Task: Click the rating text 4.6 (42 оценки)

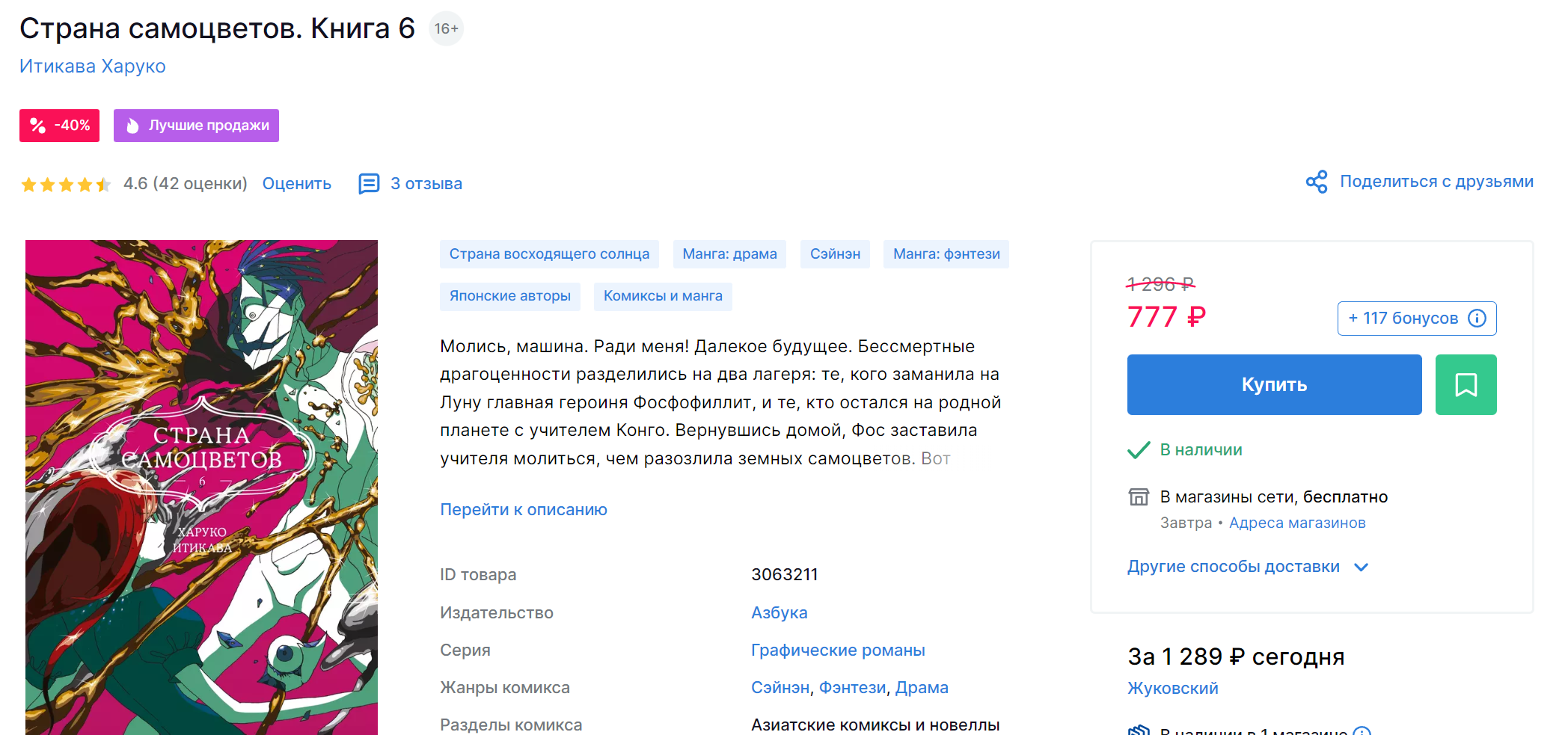Action: (185, 184)
